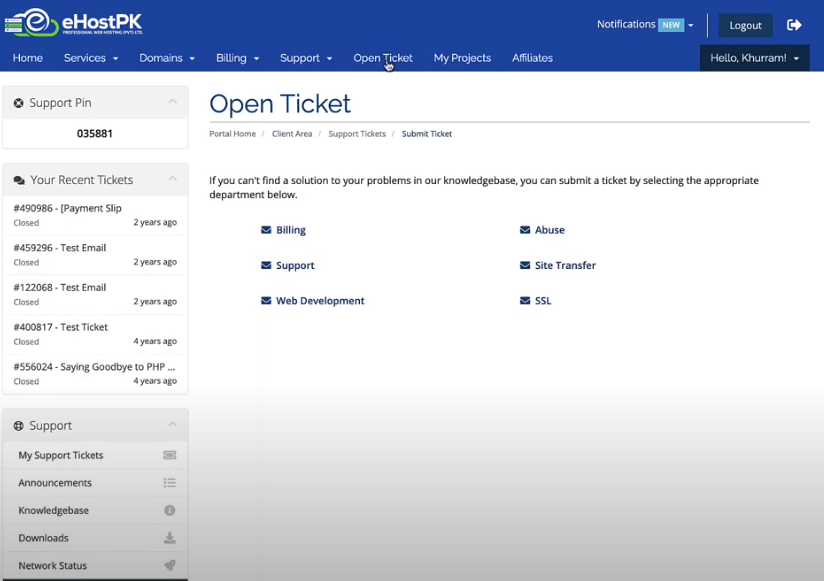Open ticket #556024 Saying Goodbye to PHP
The height and width of the screenshot is (581, 824).
[95, 374]
